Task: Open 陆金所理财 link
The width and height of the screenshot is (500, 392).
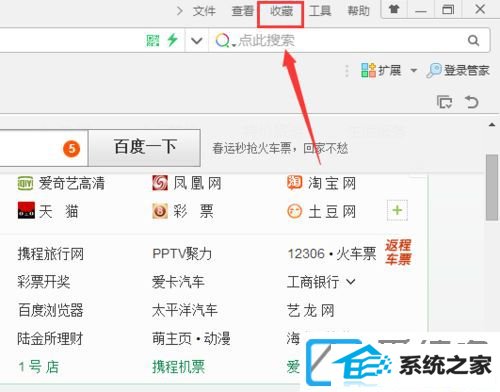Action: (x=50, y=339)
